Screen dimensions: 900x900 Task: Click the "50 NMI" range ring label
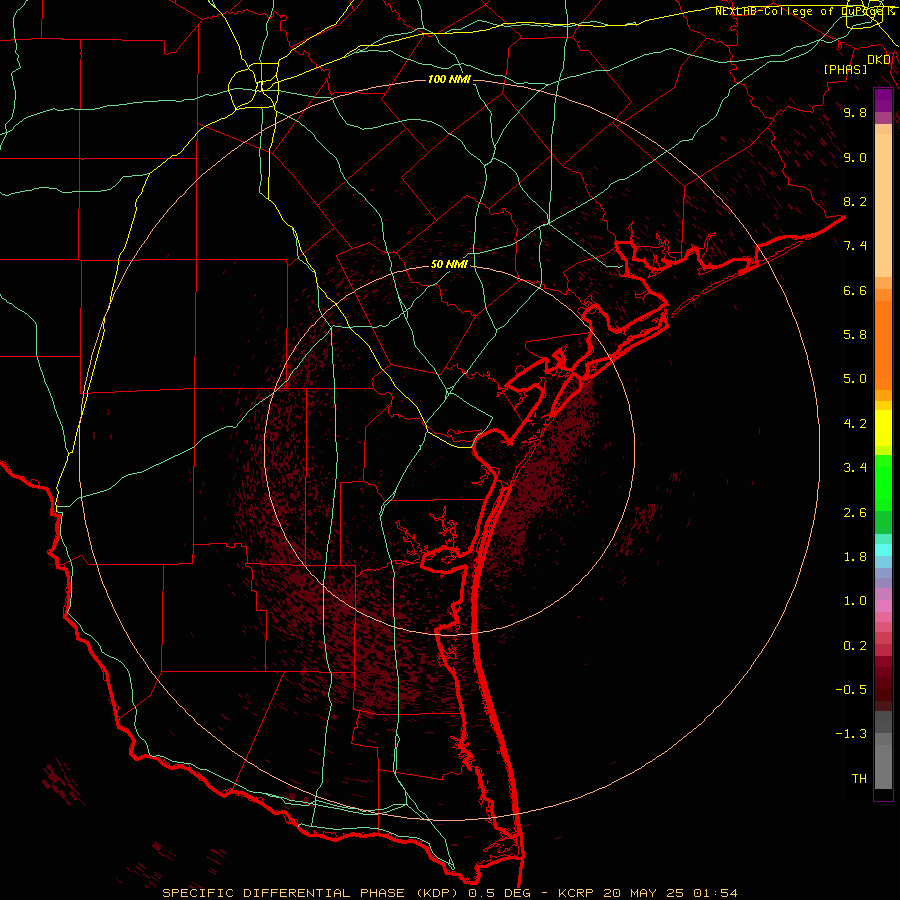[x=449, y=264]
